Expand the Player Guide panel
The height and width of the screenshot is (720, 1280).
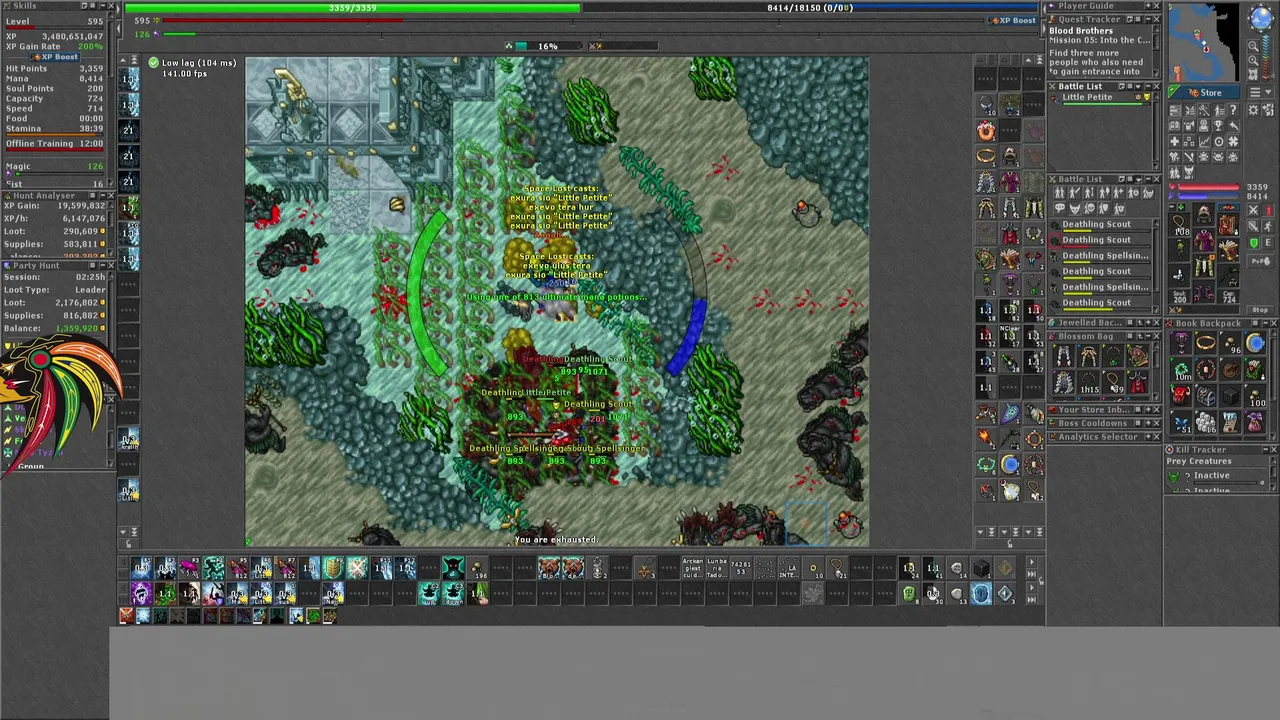click(x=1148, y=6)
